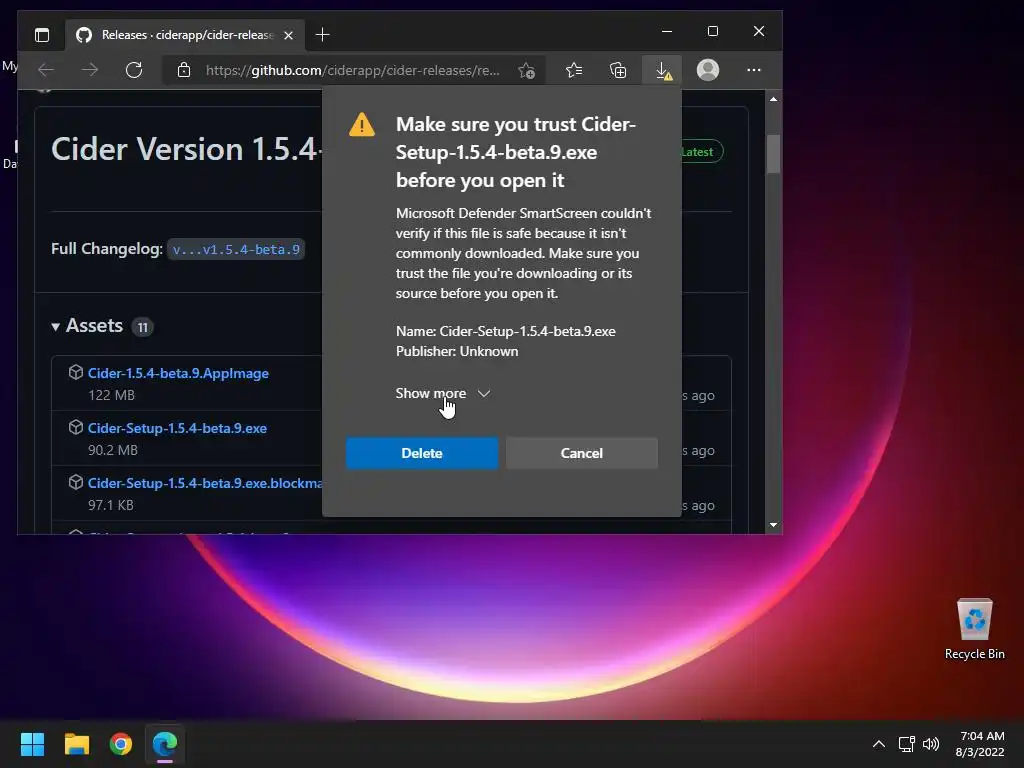This screenshot has height=768, width=1024.
Task: Open the Edge profile avatar
Action: tap(708, 70)
